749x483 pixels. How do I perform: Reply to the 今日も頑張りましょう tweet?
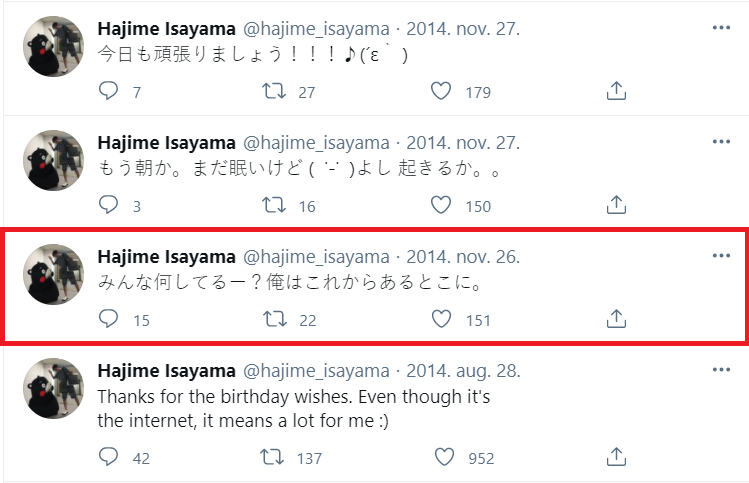pos(109,92)
